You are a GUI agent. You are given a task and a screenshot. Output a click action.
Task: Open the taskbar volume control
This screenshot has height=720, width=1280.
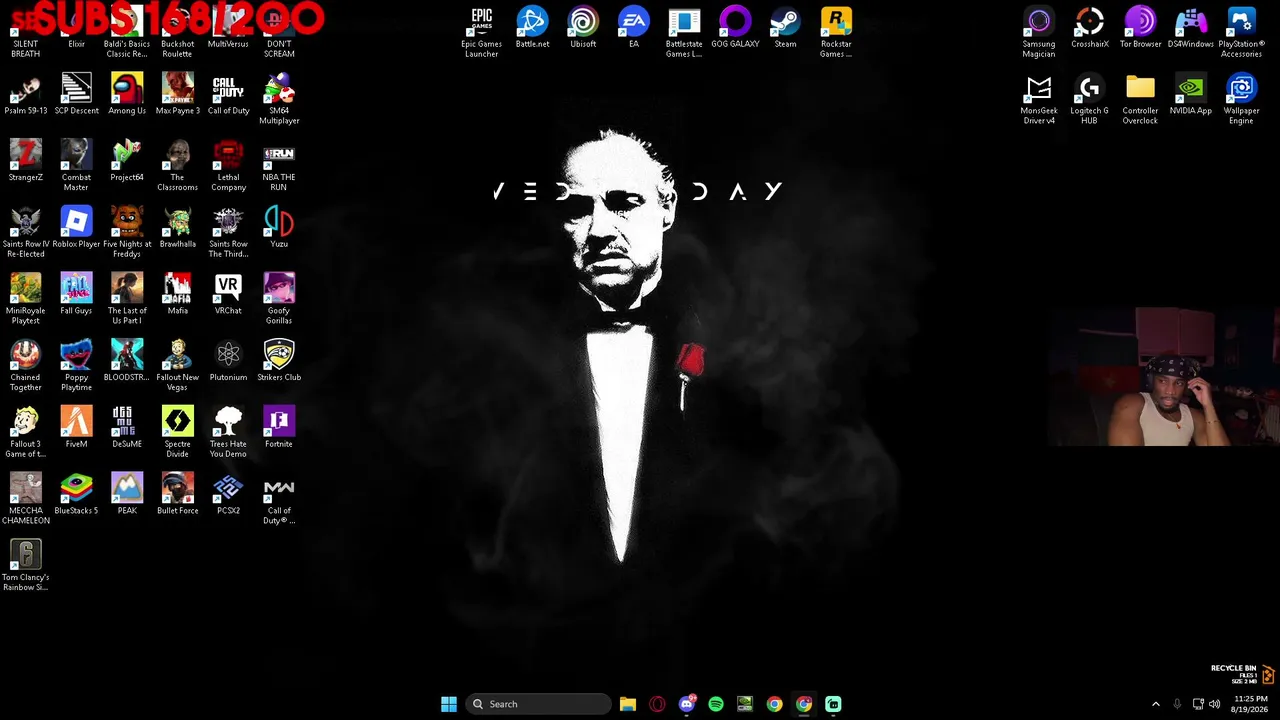click(1214, 704)
